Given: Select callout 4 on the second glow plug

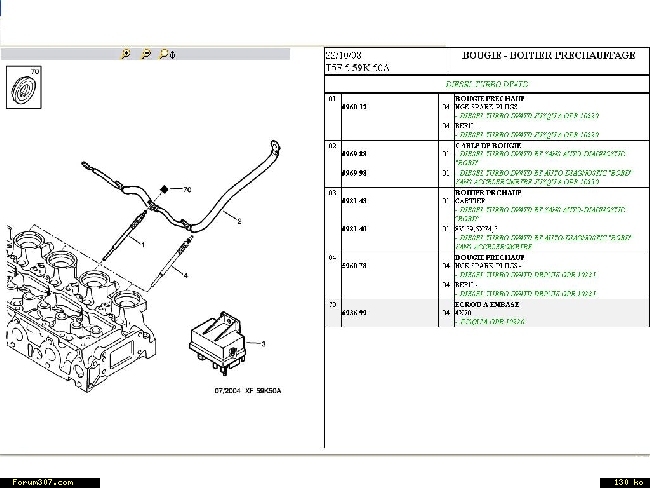Looking at the screenshot, I should click(186, 275).
